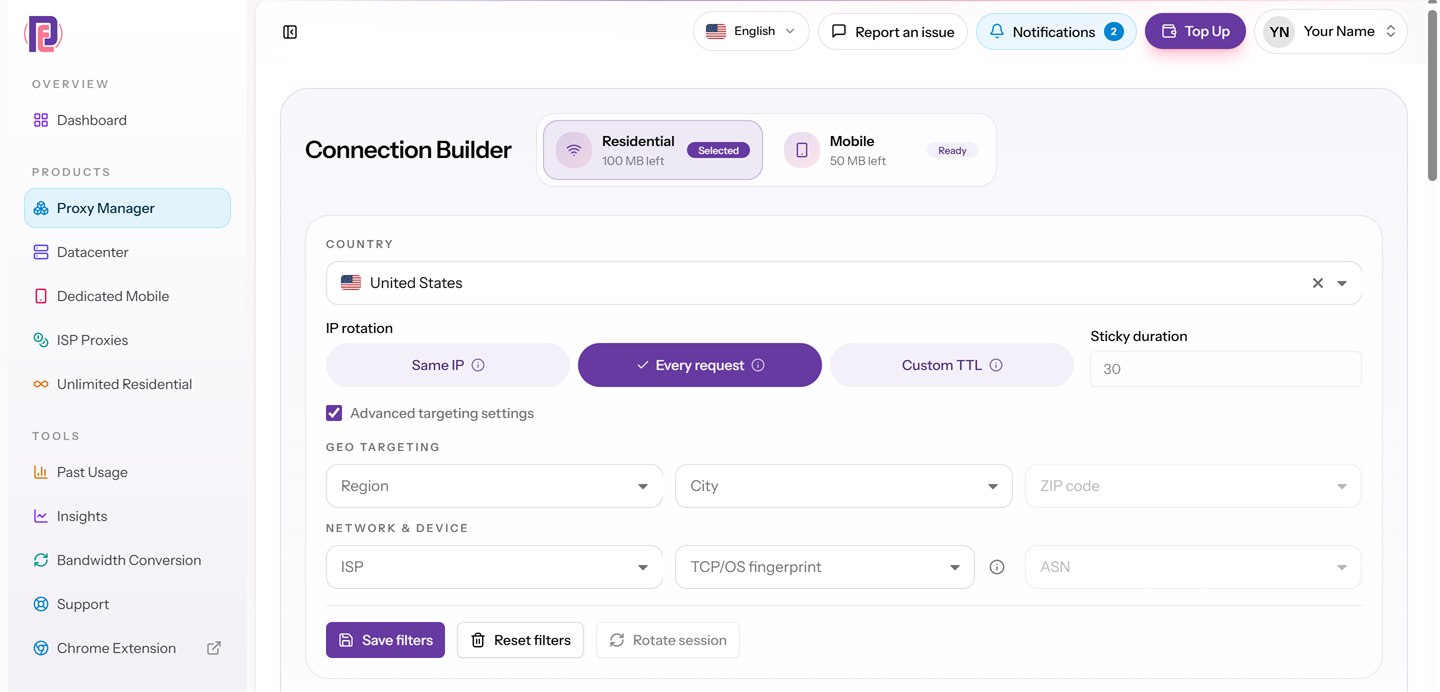Click the external link icon beside Chrome Extension
The width and height of the screenshot is (1440, 692).
point(214,648)
